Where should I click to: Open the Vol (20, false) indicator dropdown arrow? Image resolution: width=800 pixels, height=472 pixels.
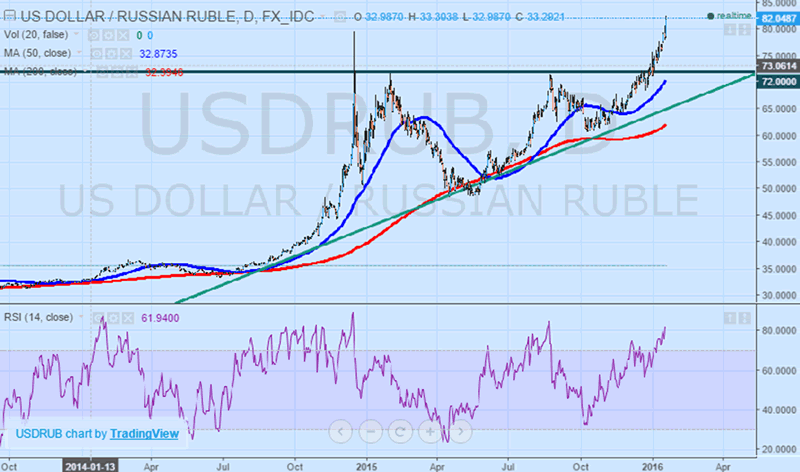[x=77, y=34]
